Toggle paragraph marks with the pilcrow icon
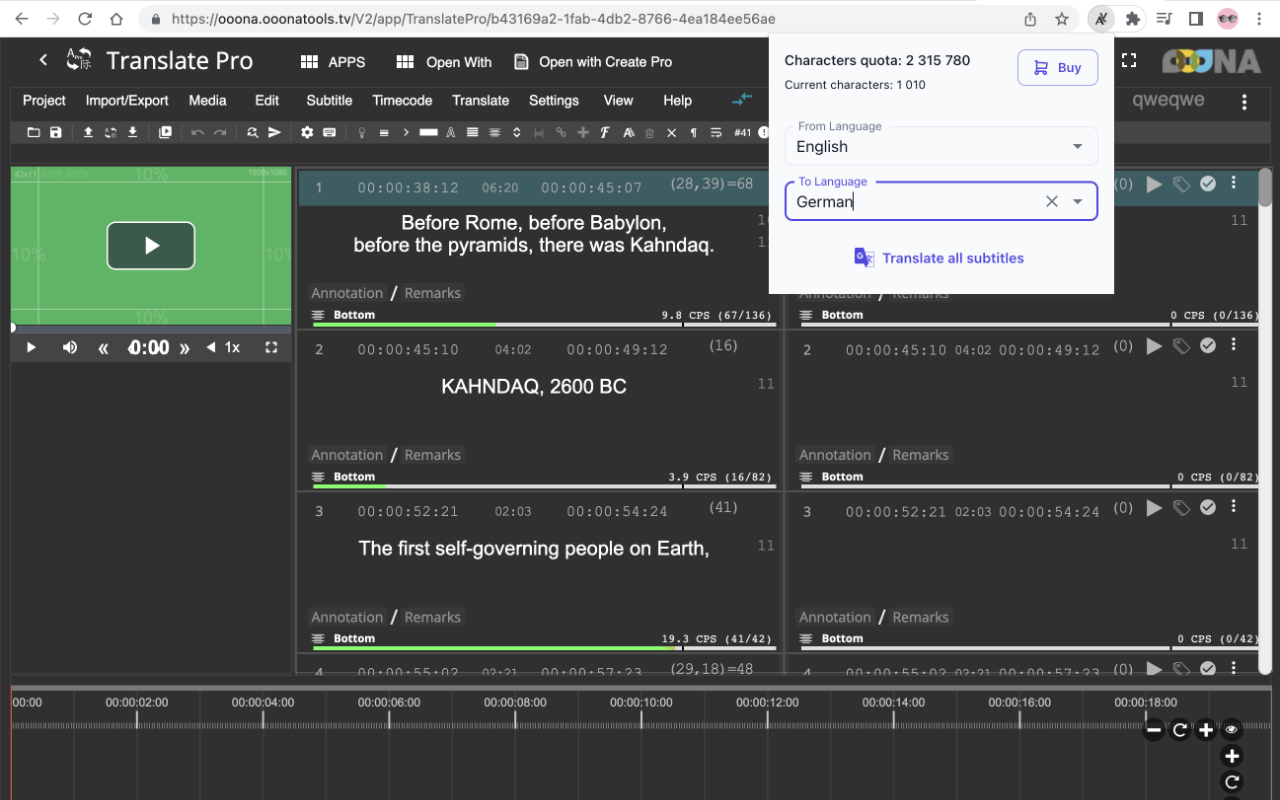Screen dimensions: 1280x800 pyautogui.click(x=693, y=132)
